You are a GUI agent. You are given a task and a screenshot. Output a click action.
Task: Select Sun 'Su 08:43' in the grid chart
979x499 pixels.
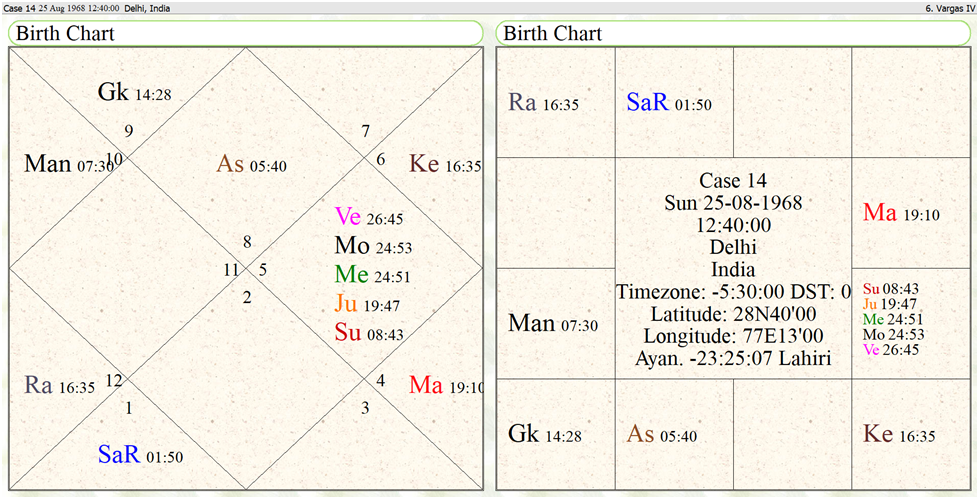891,289
